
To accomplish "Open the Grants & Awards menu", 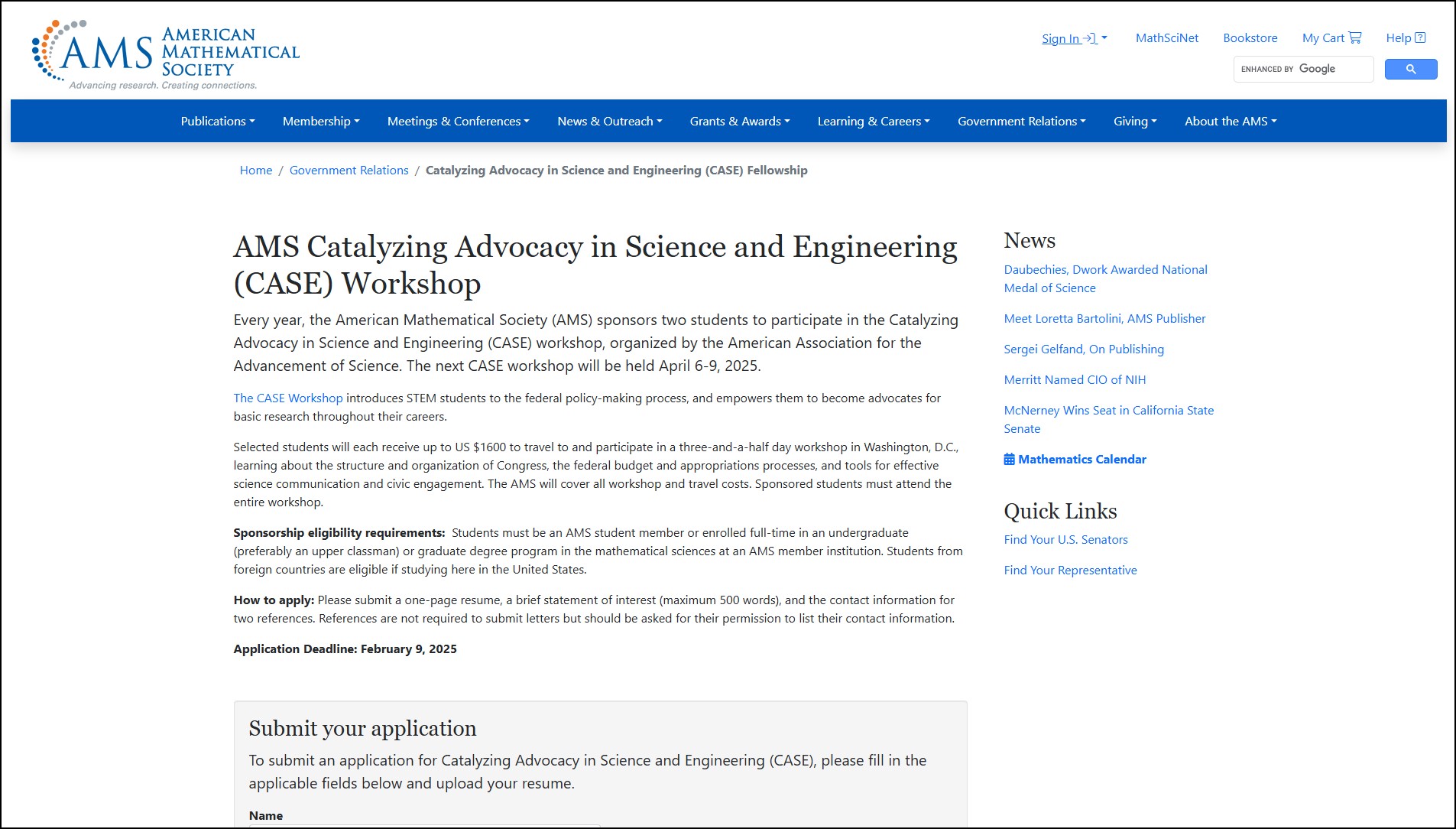I will 739,122.
